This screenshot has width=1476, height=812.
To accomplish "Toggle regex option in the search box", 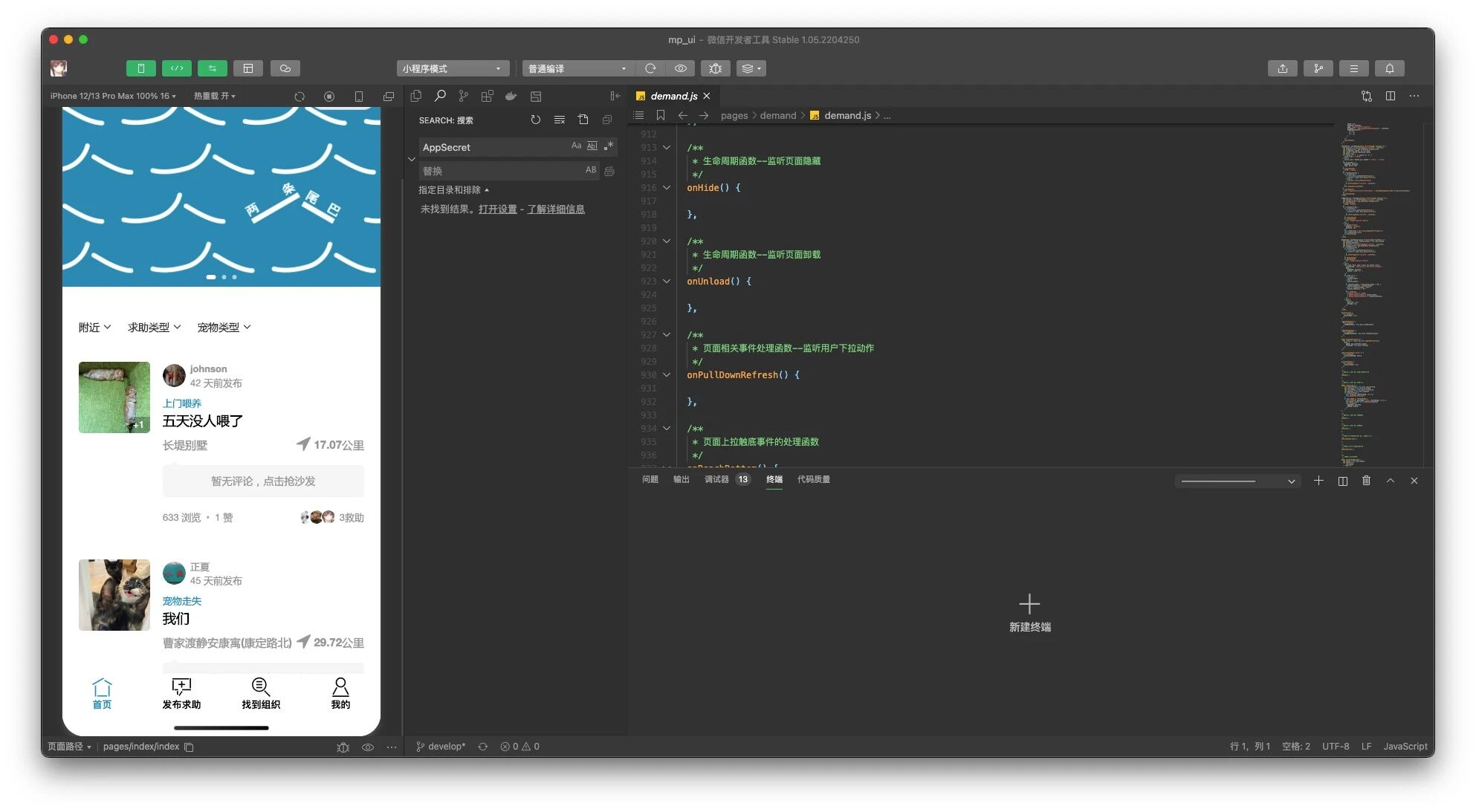I will click(609, 146).
